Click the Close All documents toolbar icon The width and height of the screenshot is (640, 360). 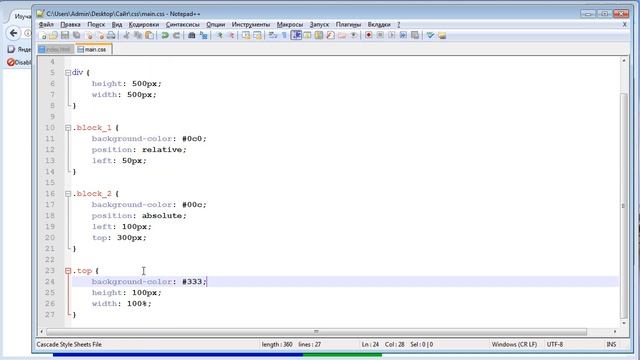coord(100,36)
